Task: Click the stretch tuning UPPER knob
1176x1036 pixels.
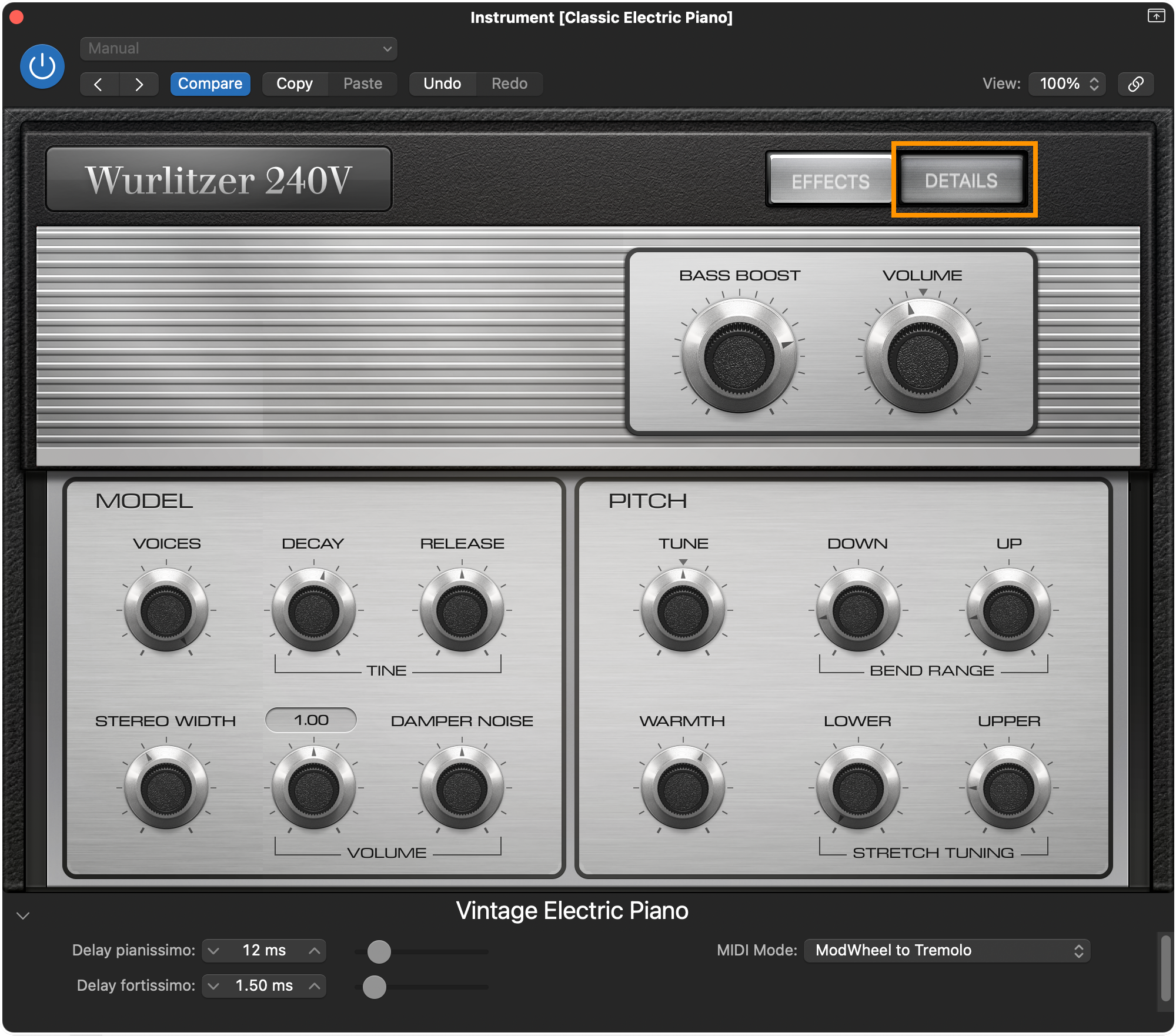Action: coord(1009,788)
